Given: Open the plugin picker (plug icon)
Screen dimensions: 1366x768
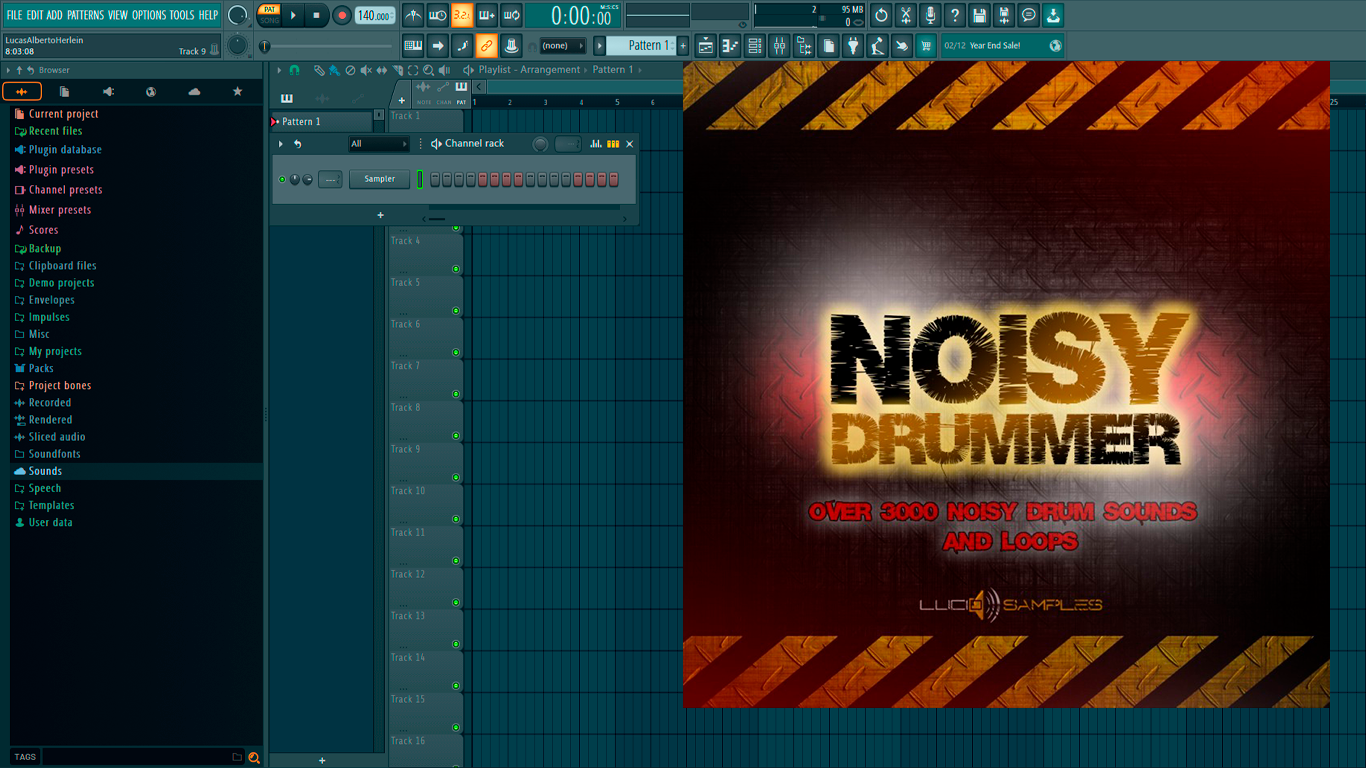Looking at the screenshot, I should [853, 45].
